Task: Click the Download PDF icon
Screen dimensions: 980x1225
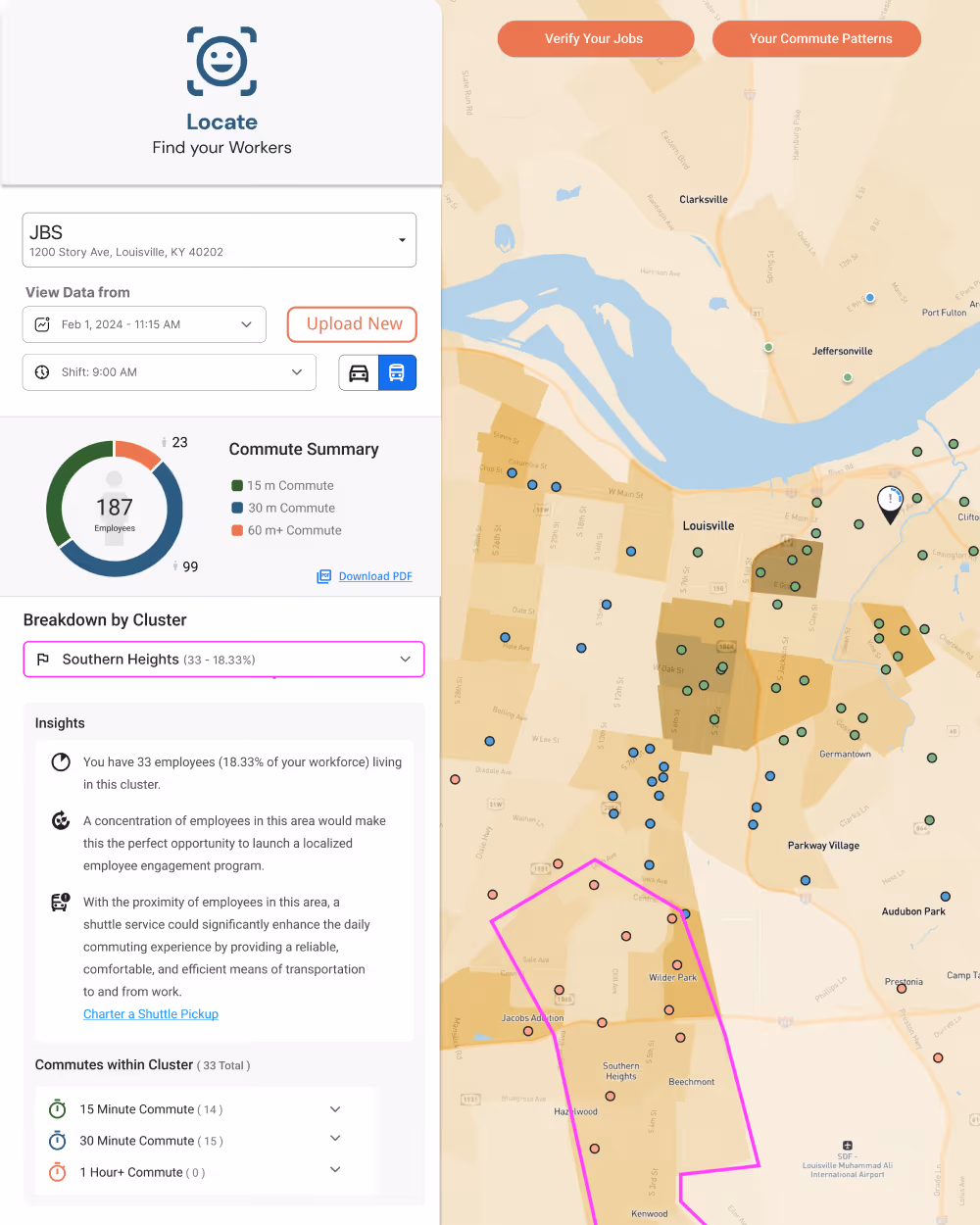Action: [x=323, y=576]
